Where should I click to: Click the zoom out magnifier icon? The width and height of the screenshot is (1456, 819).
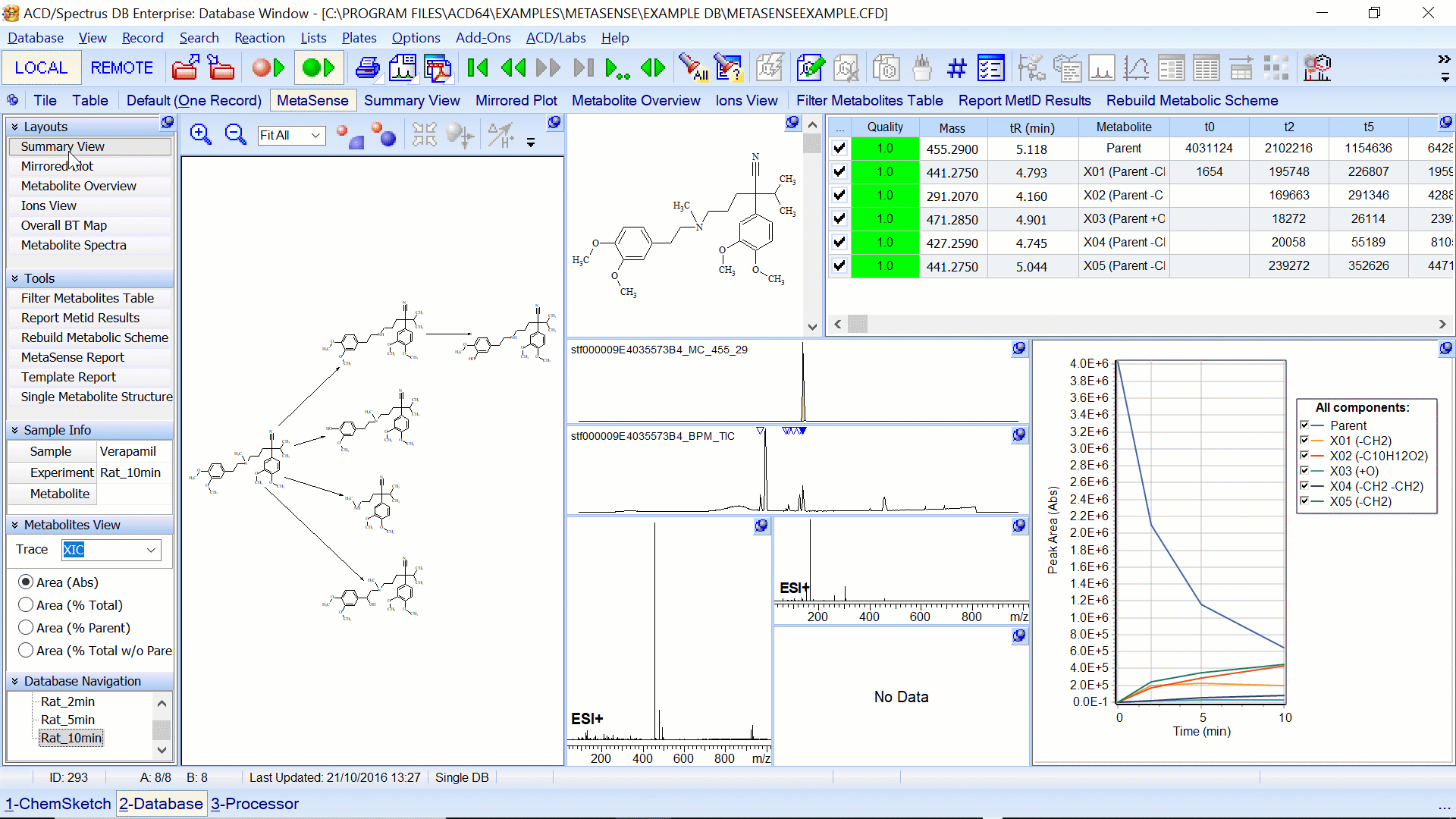(x=236, y=135)
